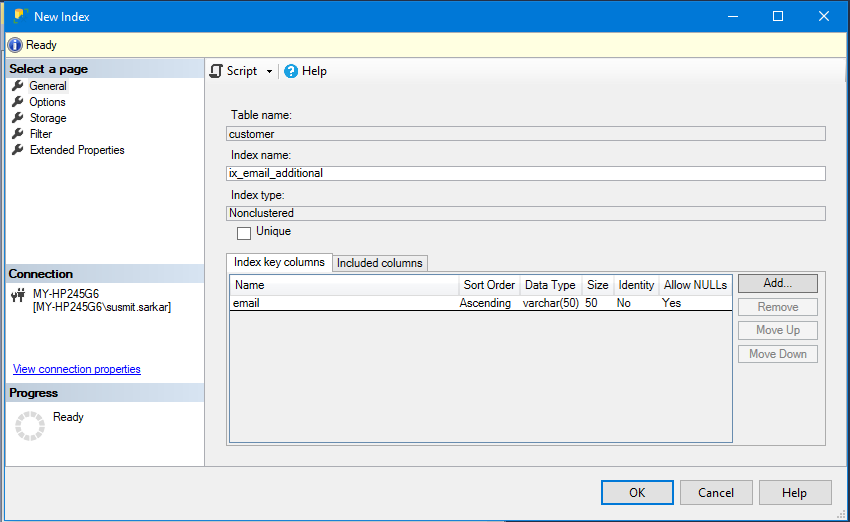Open Extended Properties page icon
The height and width of the screenshot is (522, 850).
click(18, 150)
